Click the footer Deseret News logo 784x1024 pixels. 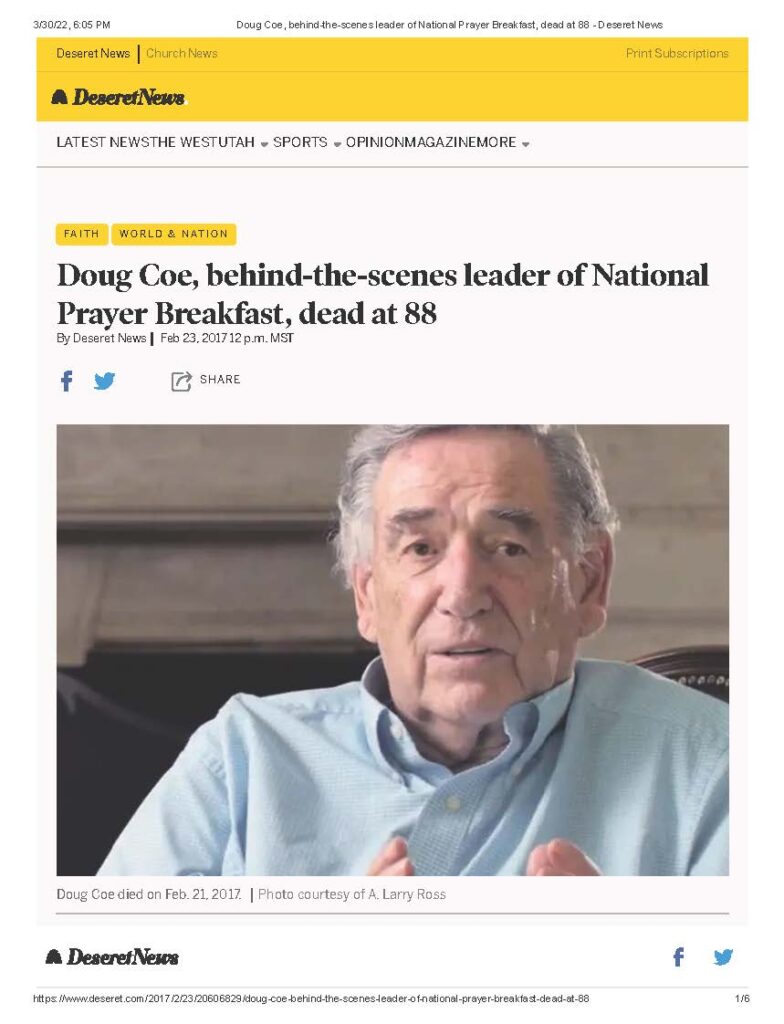[112, 957]
